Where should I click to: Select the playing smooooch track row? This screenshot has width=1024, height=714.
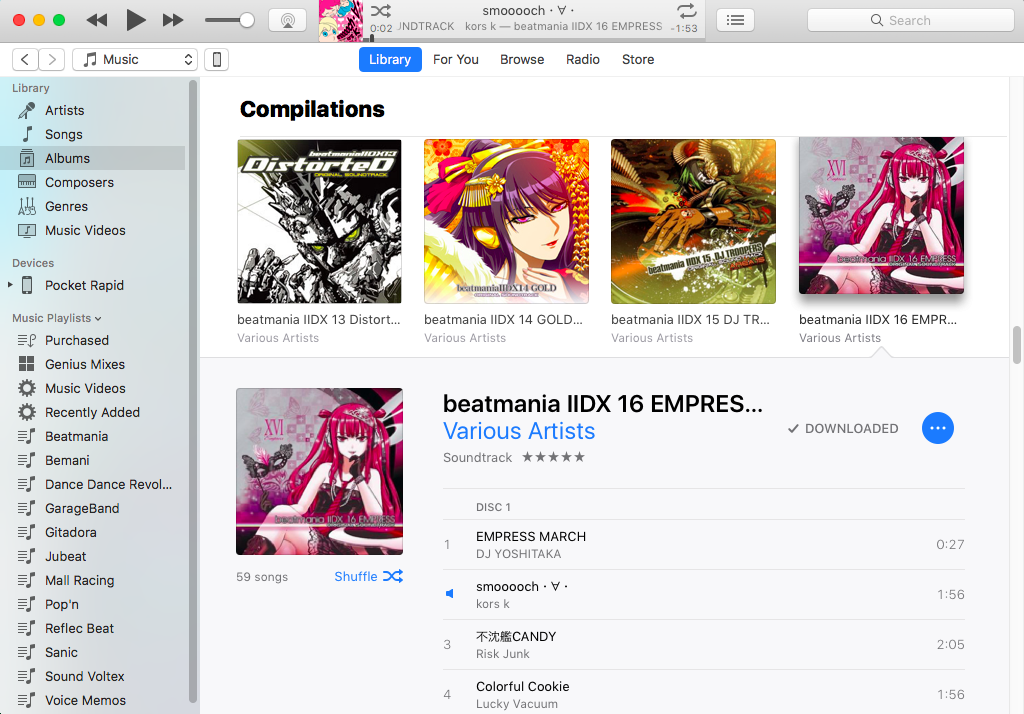tap(703, 595)
